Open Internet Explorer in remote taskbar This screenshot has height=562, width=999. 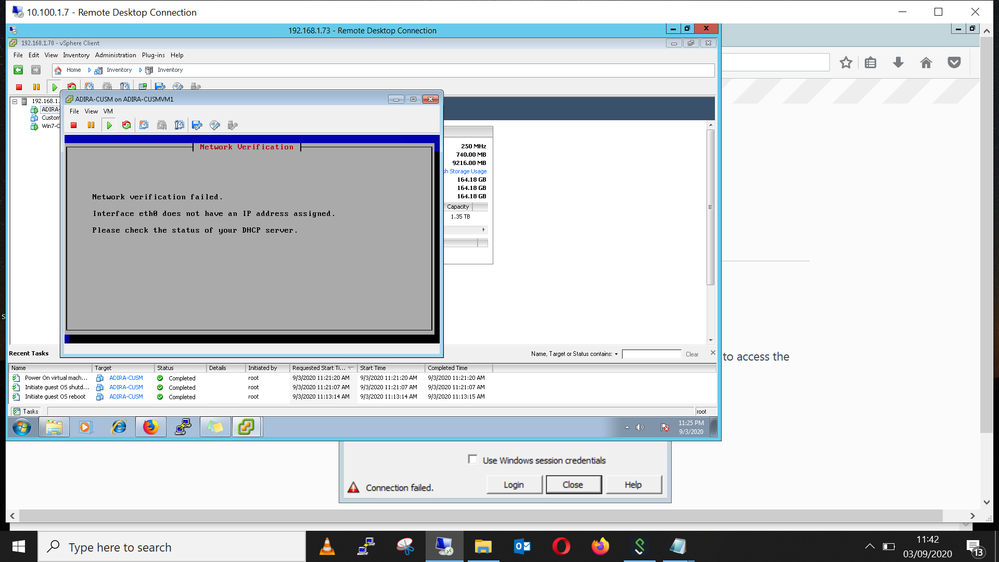coord(119,427)
